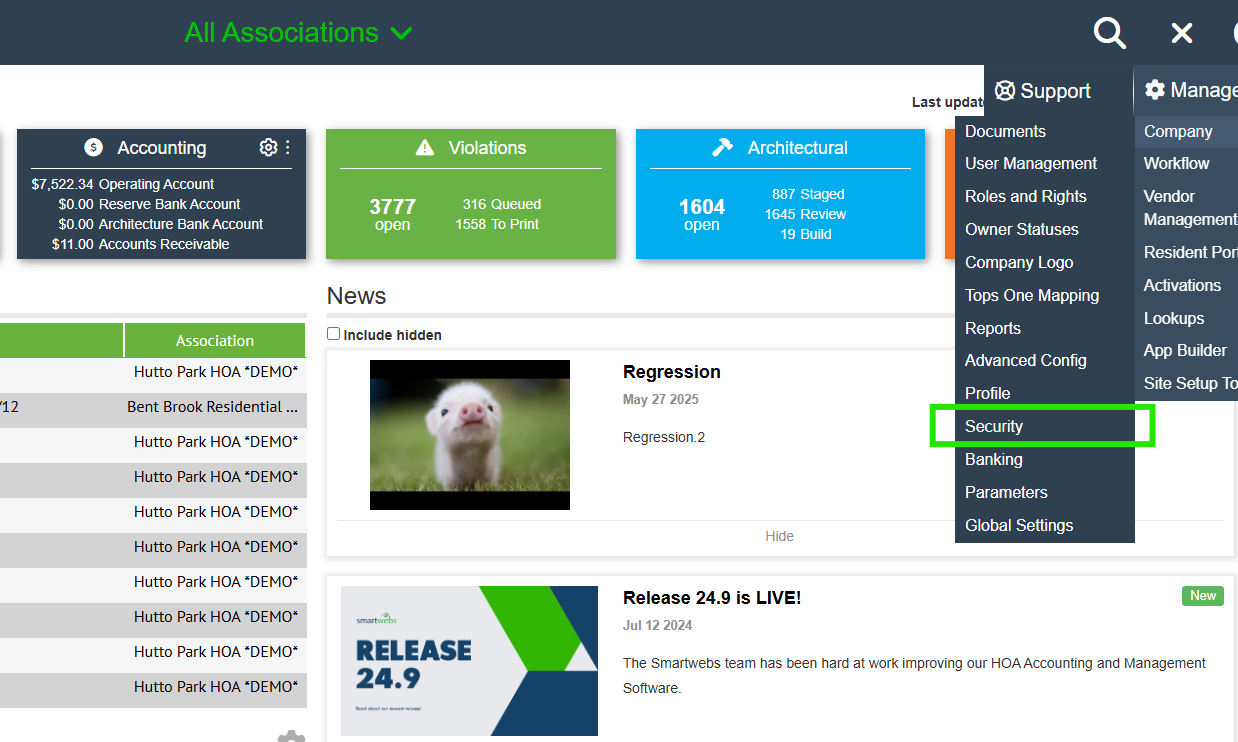Select Security from Support menu
Image resolution: width=1238 pixels, height=742 pixels.
point(993,426)
